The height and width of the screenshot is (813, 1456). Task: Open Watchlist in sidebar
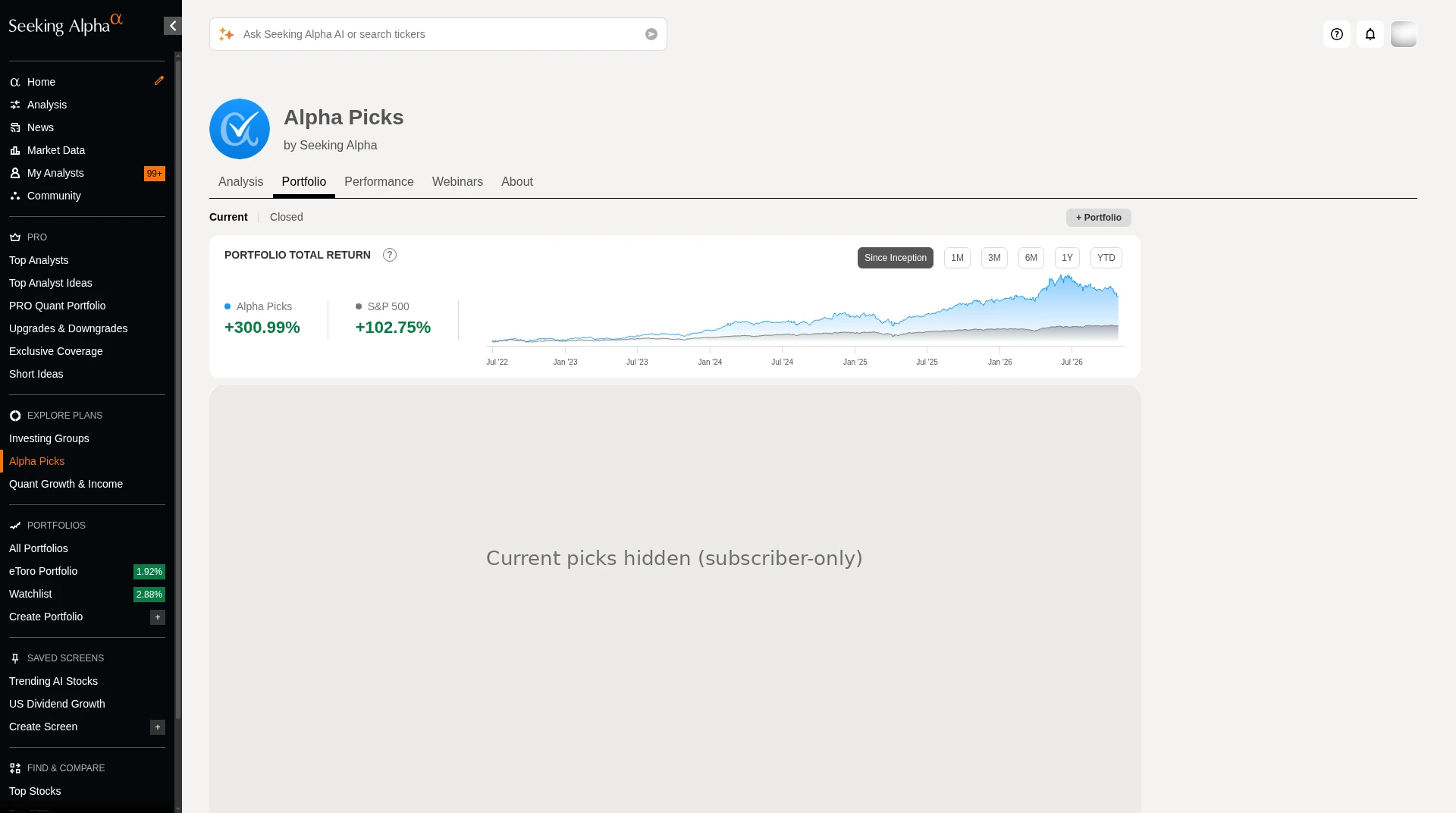pos(30,594)
